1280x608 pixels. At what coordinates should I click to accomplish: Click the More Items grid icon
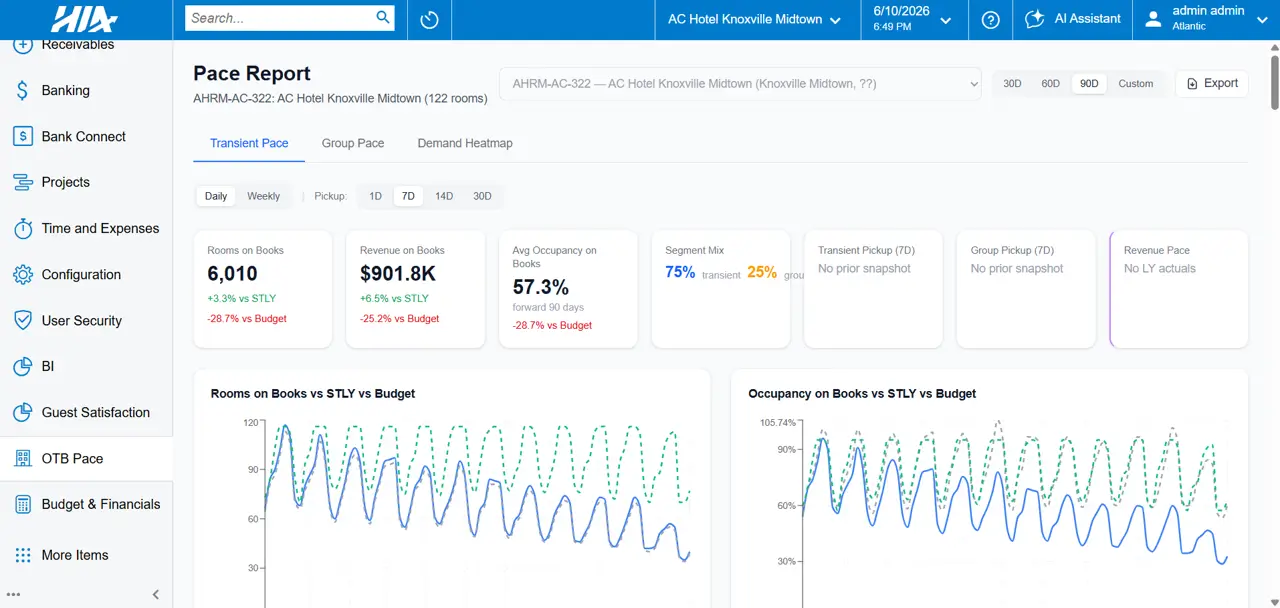23,555
